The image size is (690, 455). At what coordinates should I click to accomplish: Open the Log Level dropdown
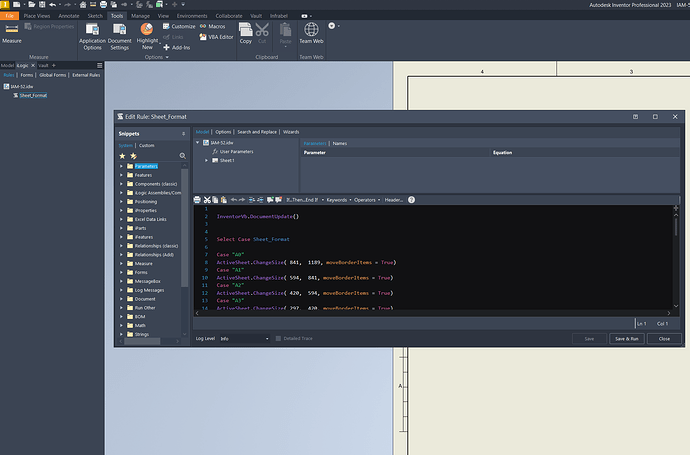(243, 339)
